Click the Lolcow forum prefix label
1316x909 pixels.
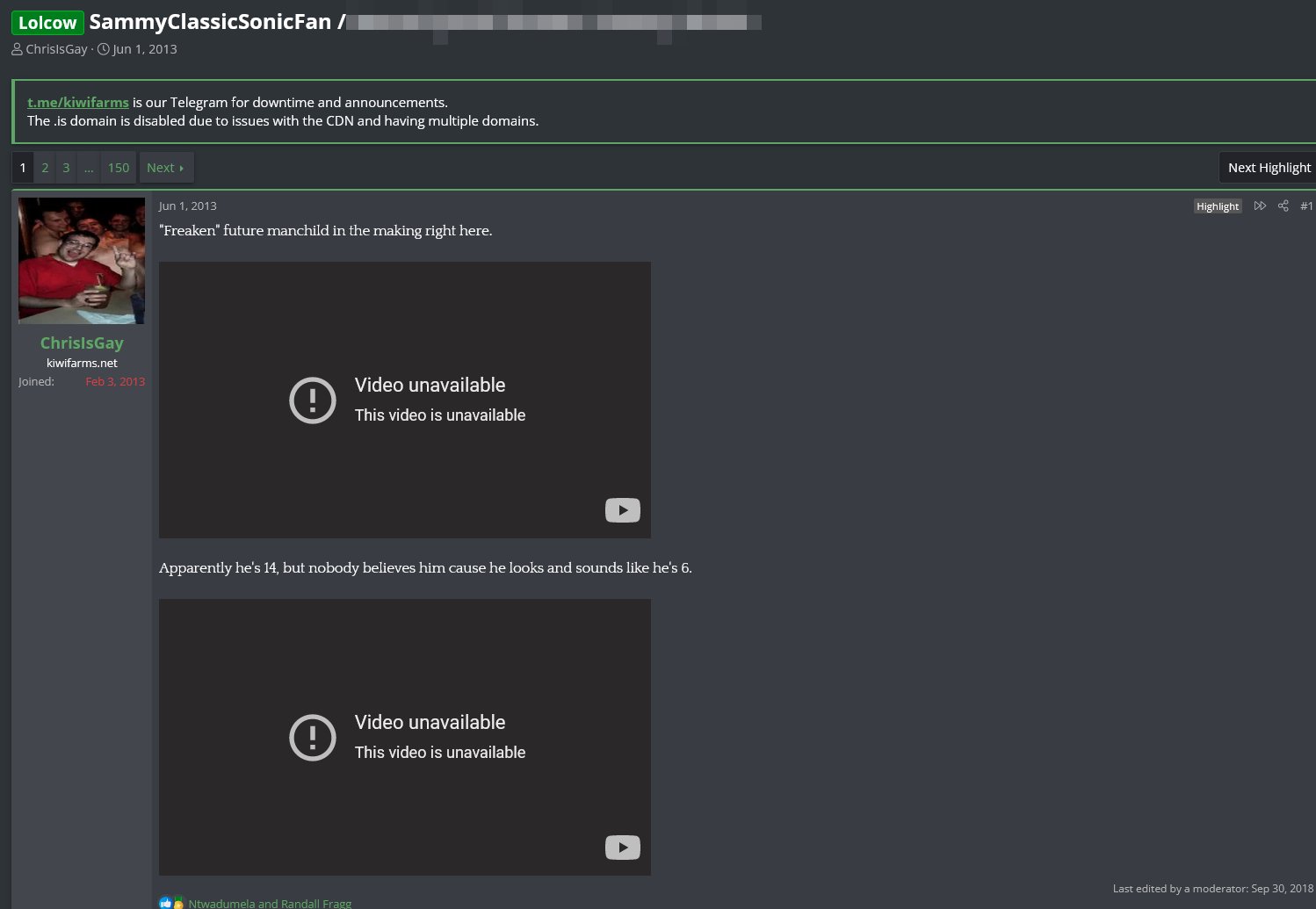[x=47, y=23]
